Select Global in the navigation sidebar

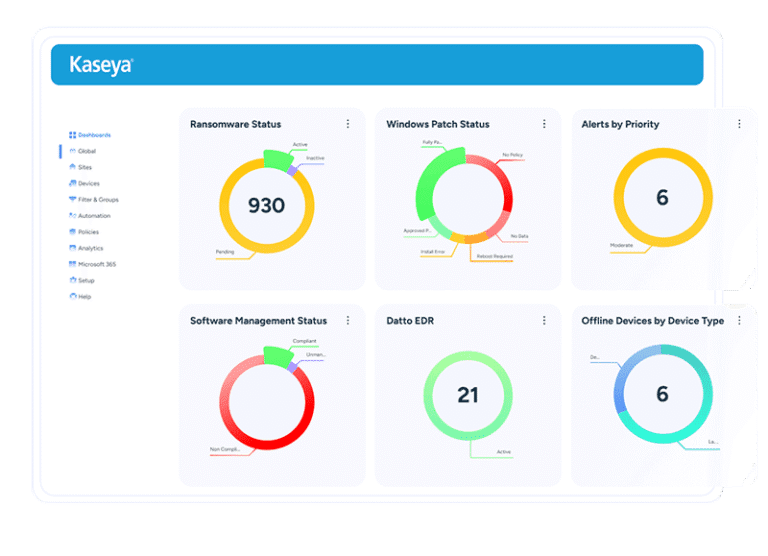pyautogui.click(x=87, y=151)
